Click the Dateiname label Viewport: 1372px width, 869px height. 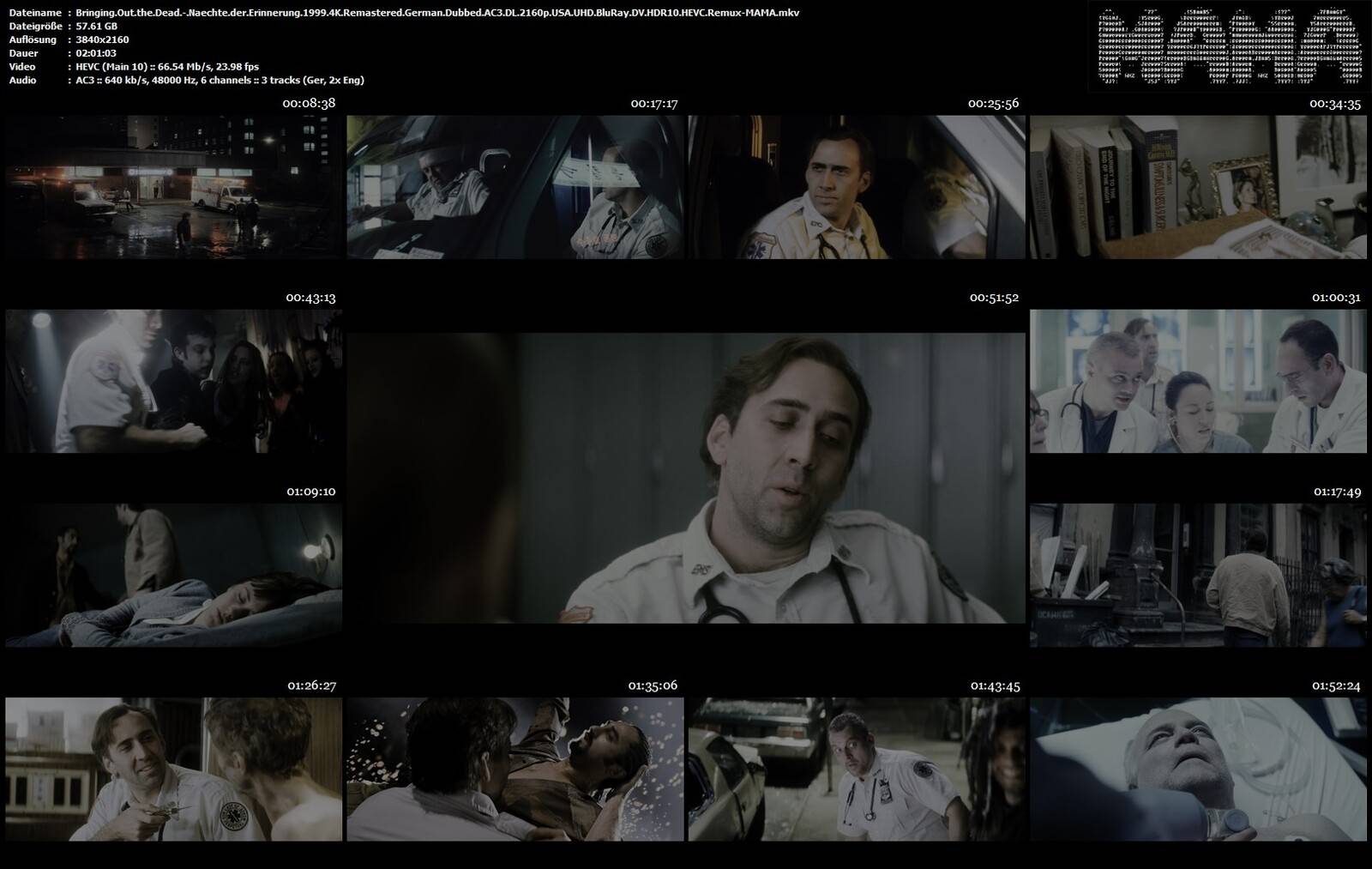[35, 13]
